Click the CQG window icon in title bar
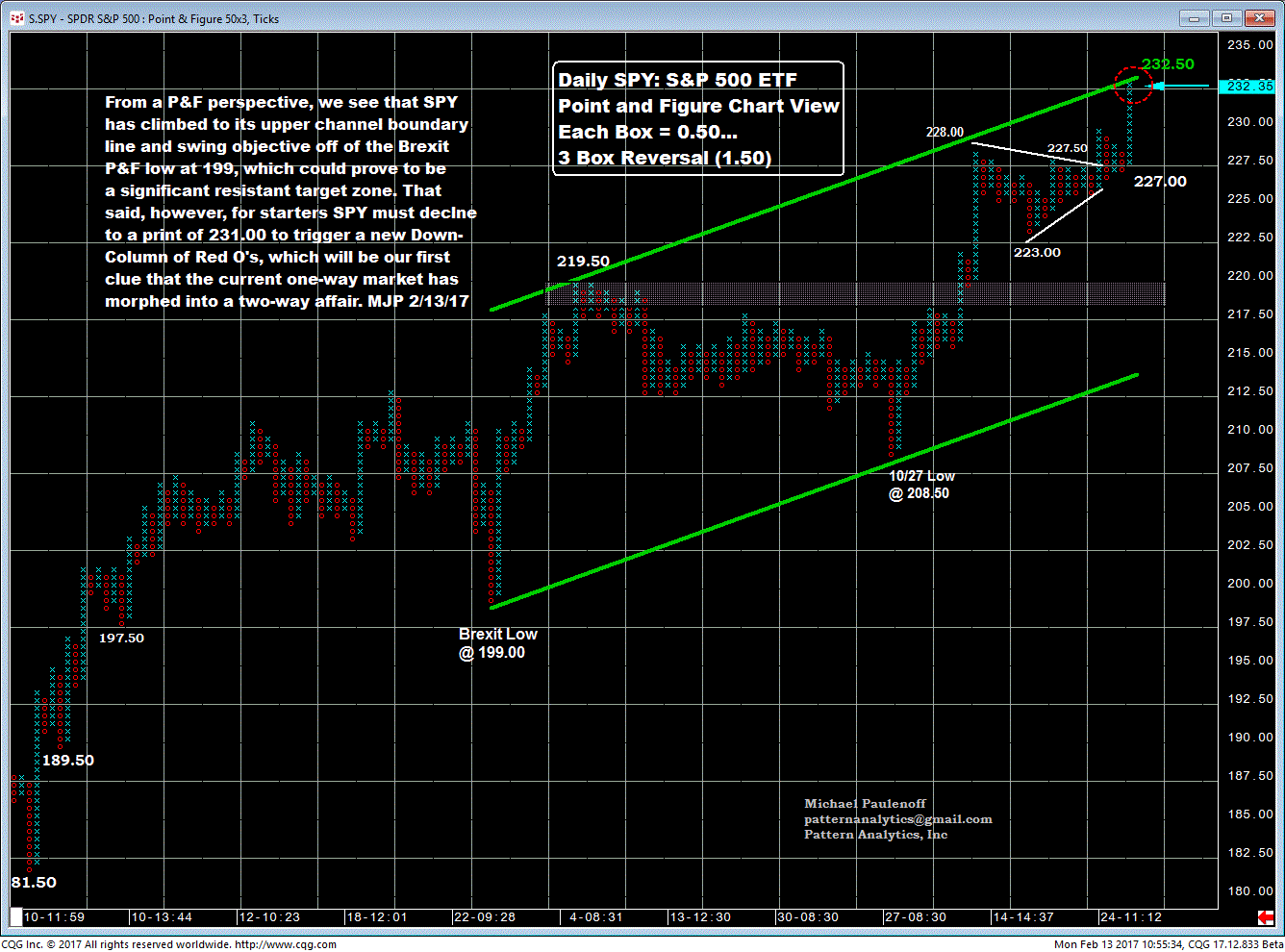Image resolution: width=1285 pixels, height=952 pixels. (x=16, y=18)
